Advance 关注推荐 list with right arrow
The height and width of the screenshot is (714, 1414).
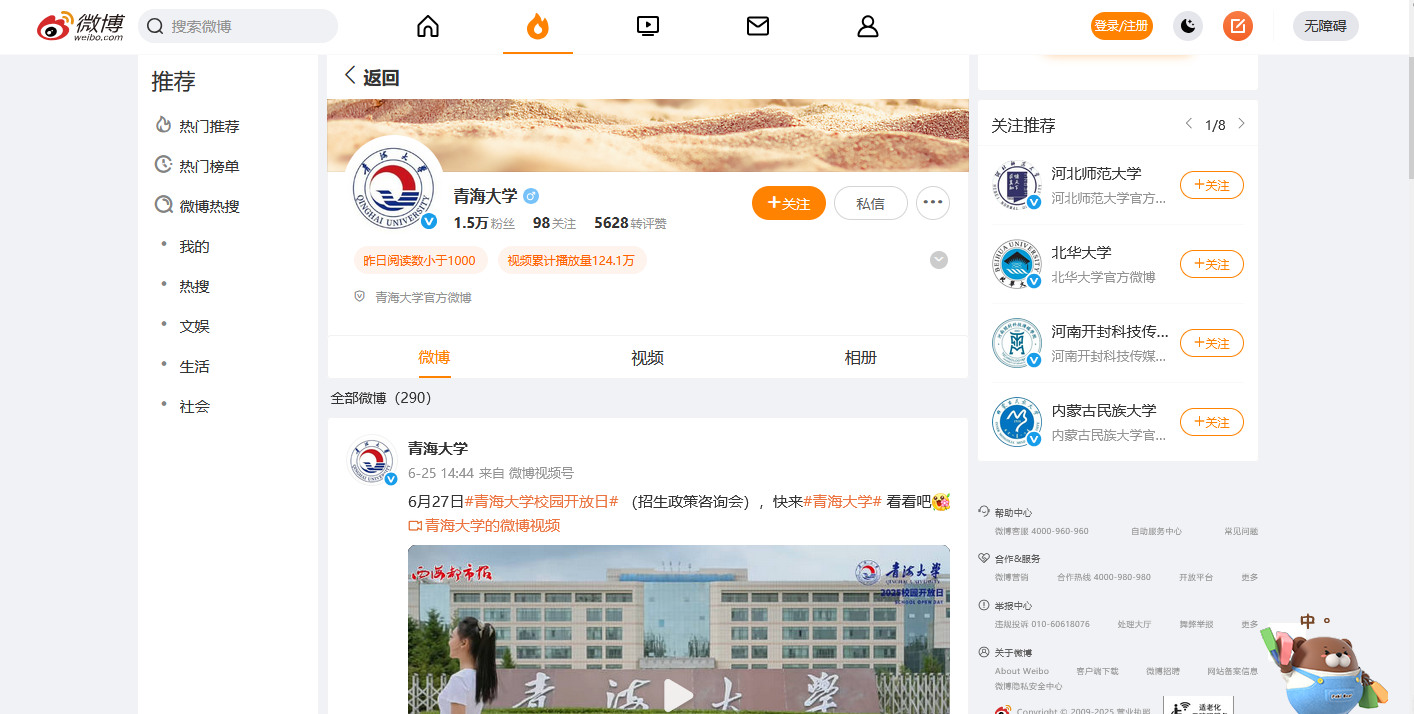click(1241, 124)
